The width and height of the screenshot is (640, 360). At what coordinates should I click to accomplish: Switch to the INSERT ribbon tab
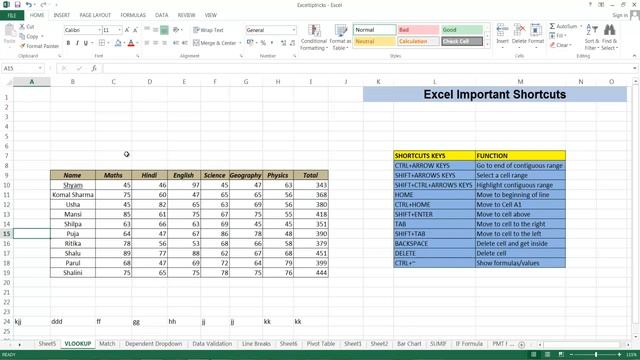[62, 15]
